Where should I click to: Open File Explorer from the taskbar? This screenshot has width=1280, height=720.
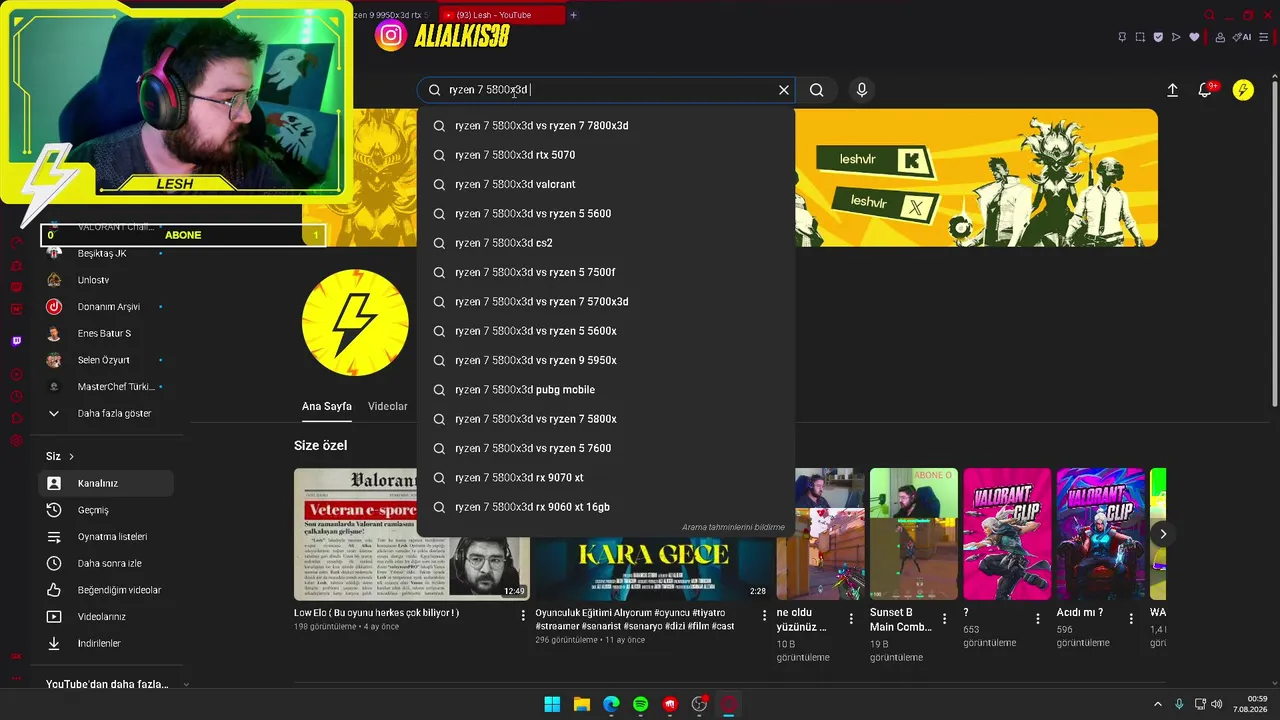pyautogui.click(x=581, y=704)
